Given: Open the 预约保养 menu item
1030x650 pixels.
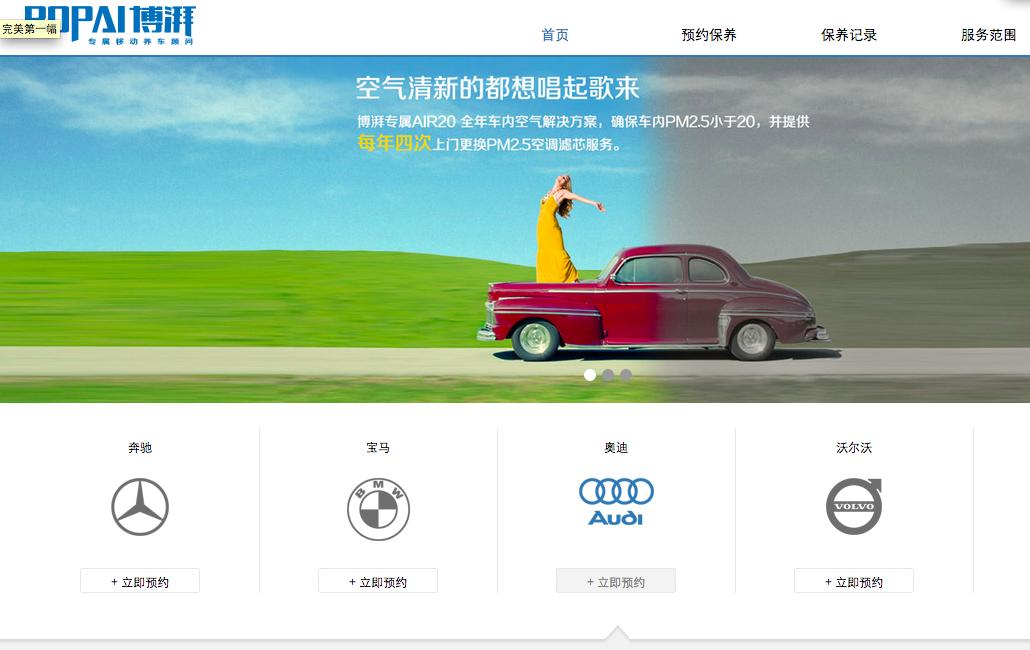Looking at the screenshot, I should pos(709,35).
